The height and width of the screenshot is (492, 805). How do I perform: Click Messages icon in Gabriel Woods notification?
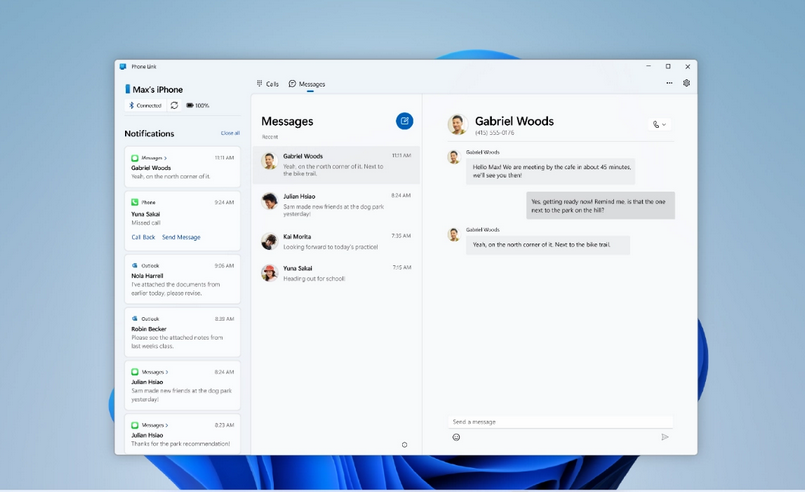point(135,158)
